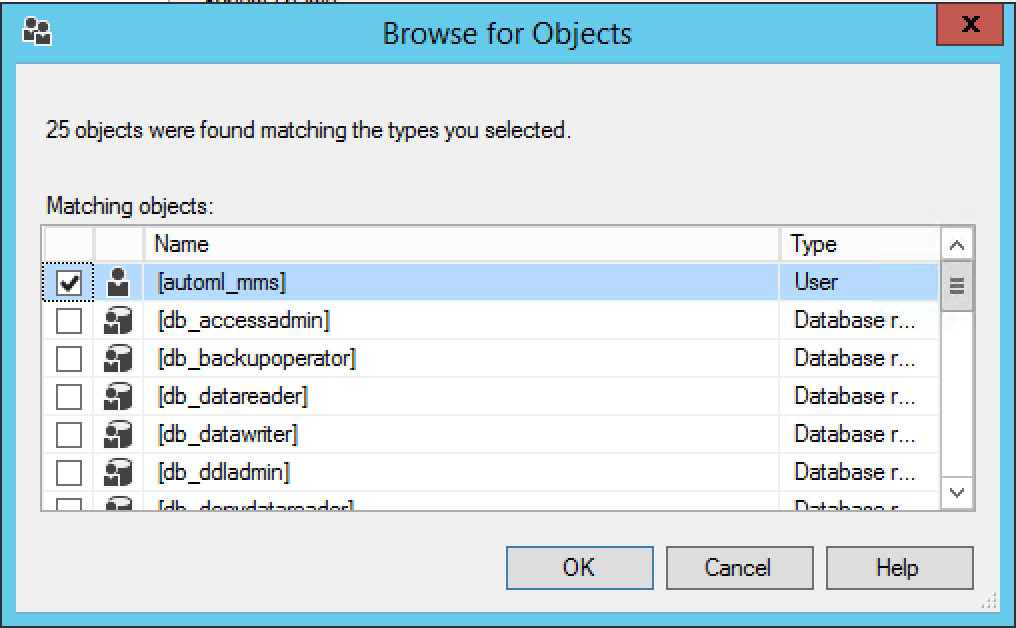Select the [db_datawriter] row name
The width and height of the screenshot is (1016, 628).
227,434
